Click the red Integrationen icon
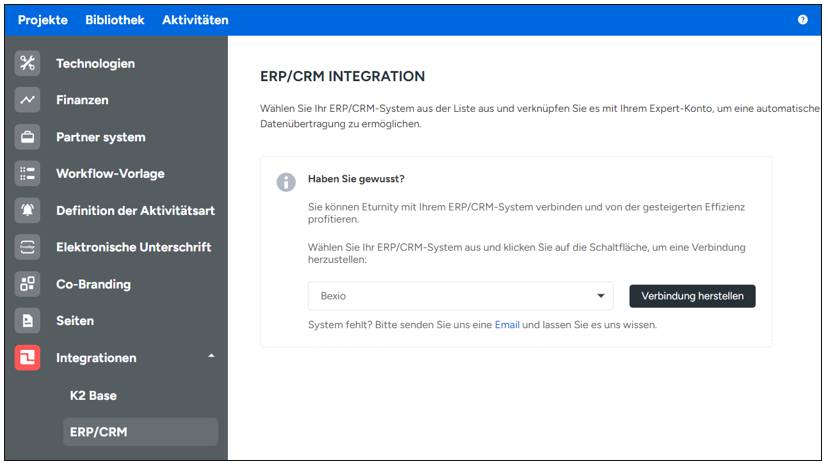Screen dimensions: 826x463 point(28,358)
